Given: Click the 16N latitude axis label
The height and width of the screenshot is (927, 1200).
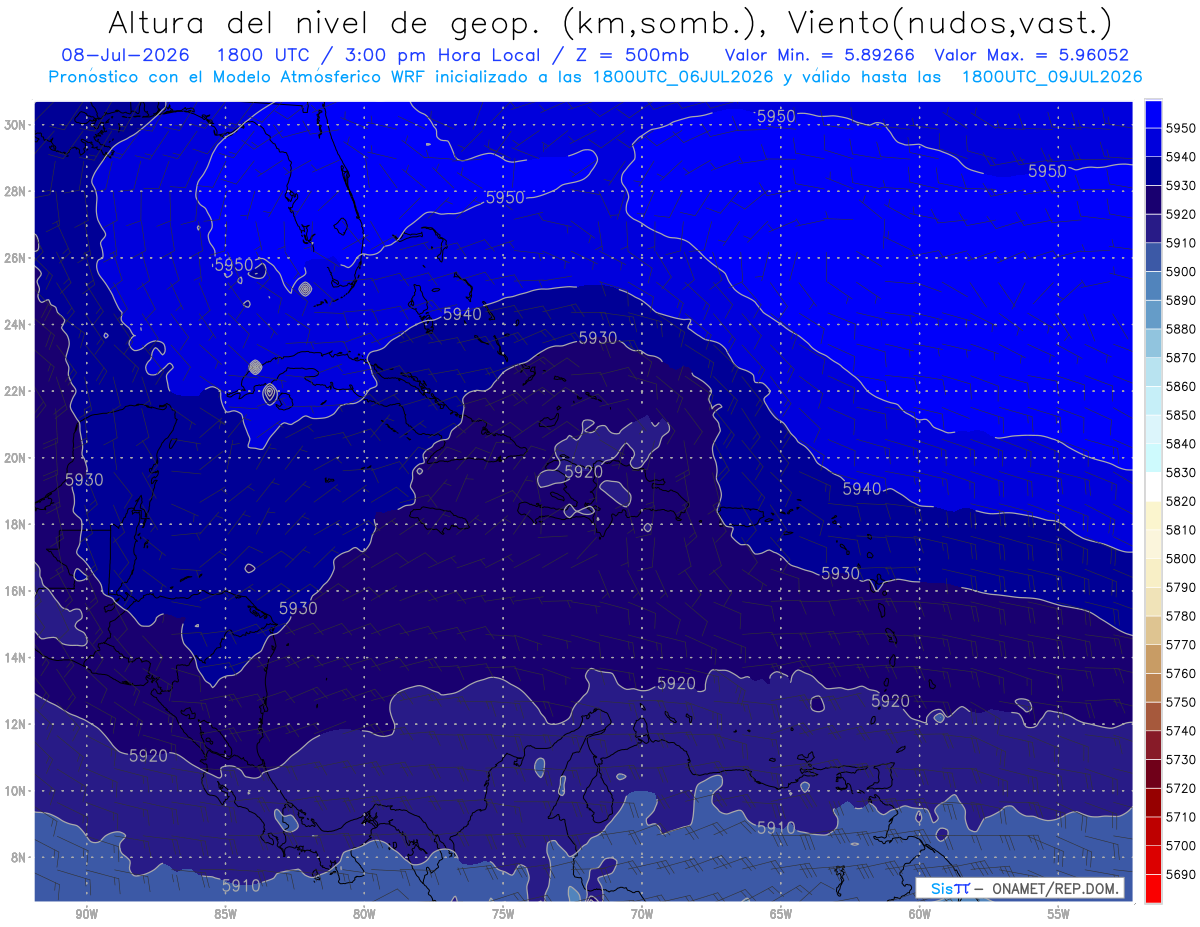Looking at the screenshot, I should [17, 591].
